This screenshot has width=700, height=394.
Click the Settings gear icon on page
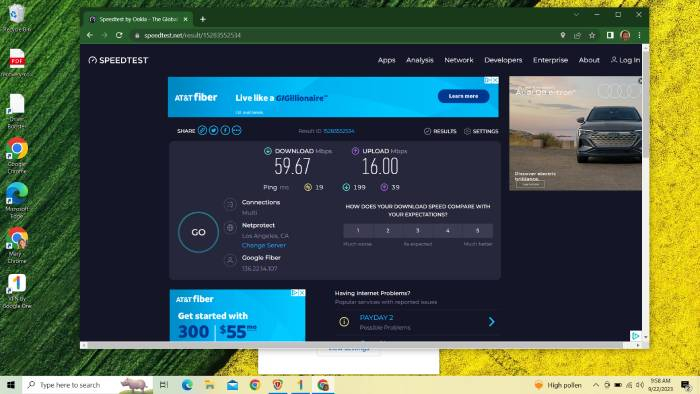(467, 131)
